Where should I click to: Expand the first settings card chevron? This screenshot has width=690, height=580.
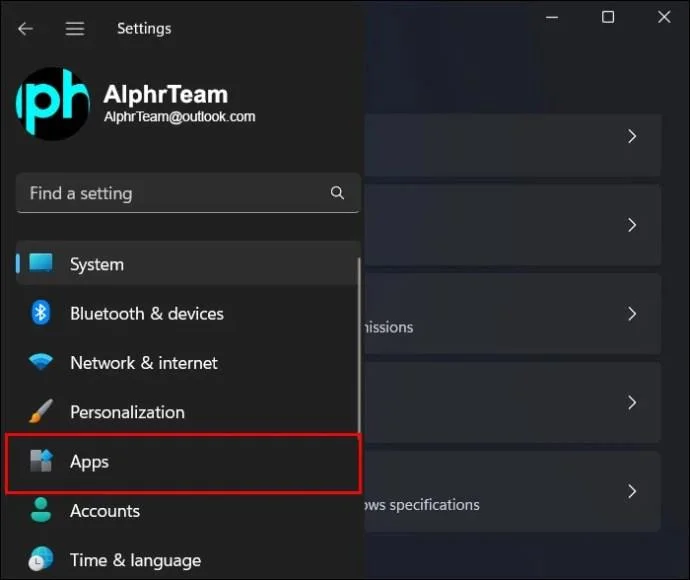tap(631, 136)
